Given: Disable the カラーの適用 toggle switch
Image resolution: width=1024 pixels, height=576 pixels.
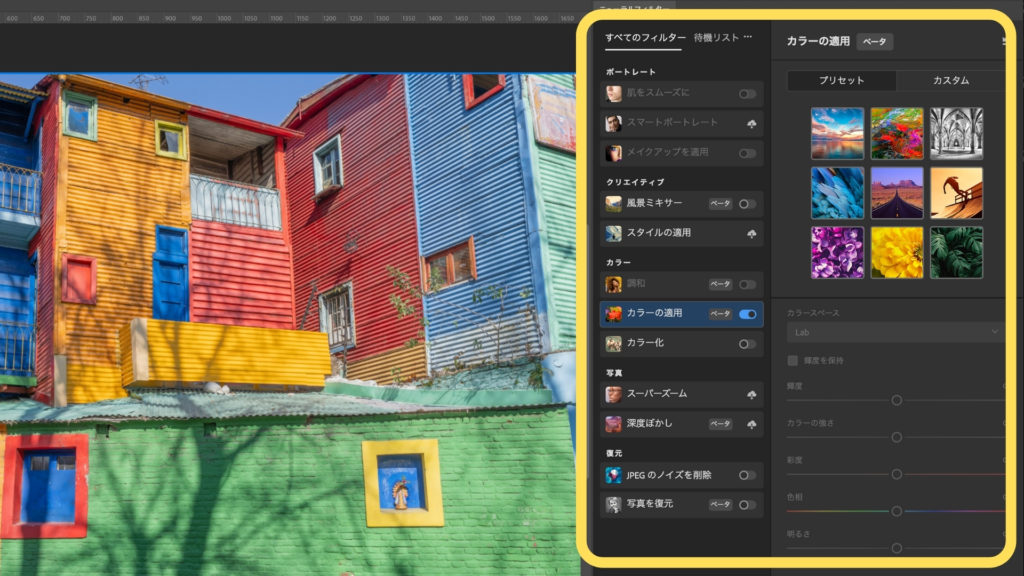Looking at the screenshot, I should click(x=747, y=314).
